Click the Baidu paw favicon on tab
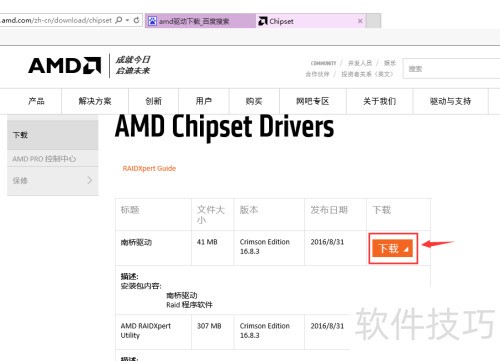The height and width of the screenshot is (361, 500). (x=152, y=21)
